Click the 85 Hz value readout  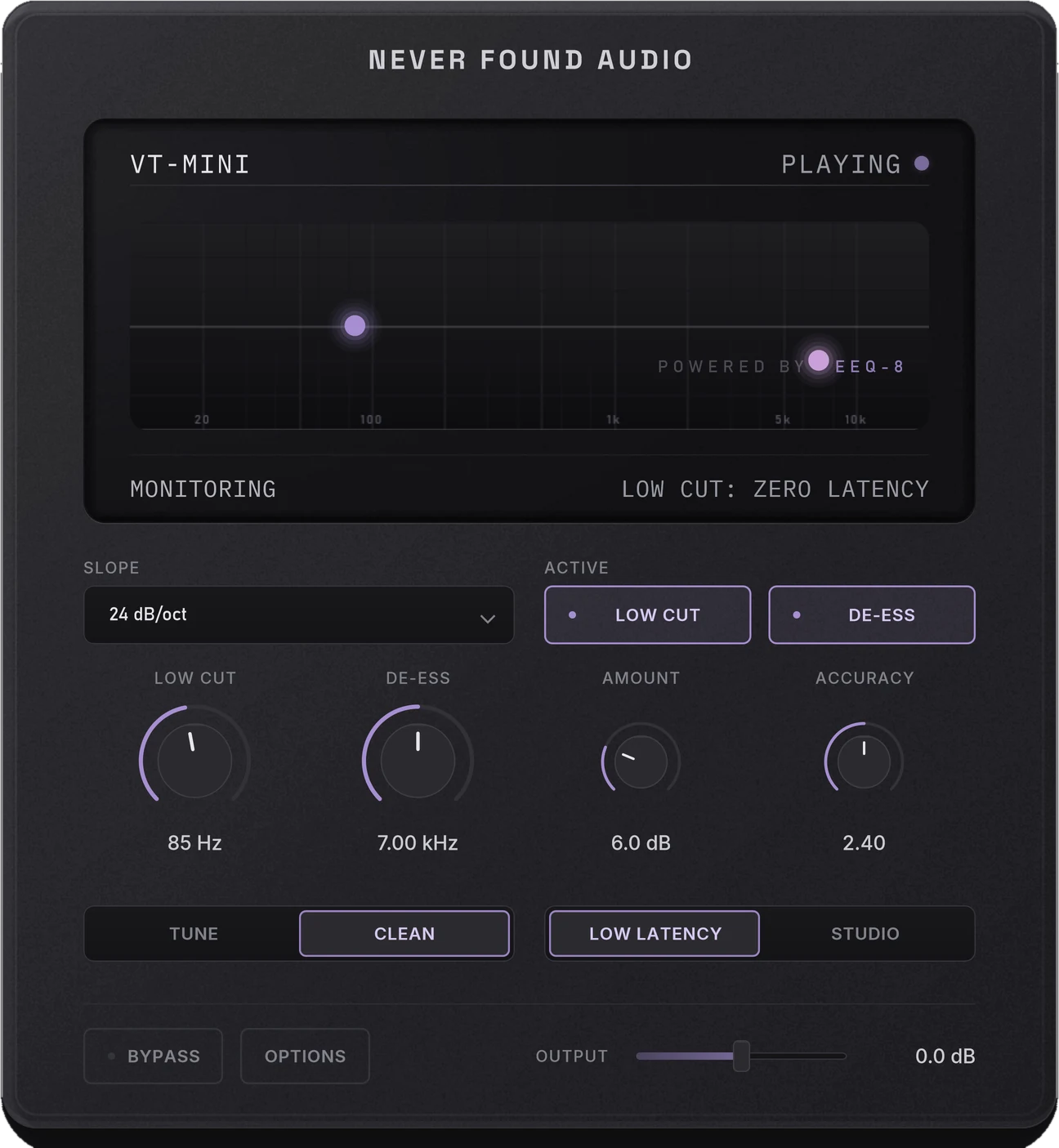[194, 842]
